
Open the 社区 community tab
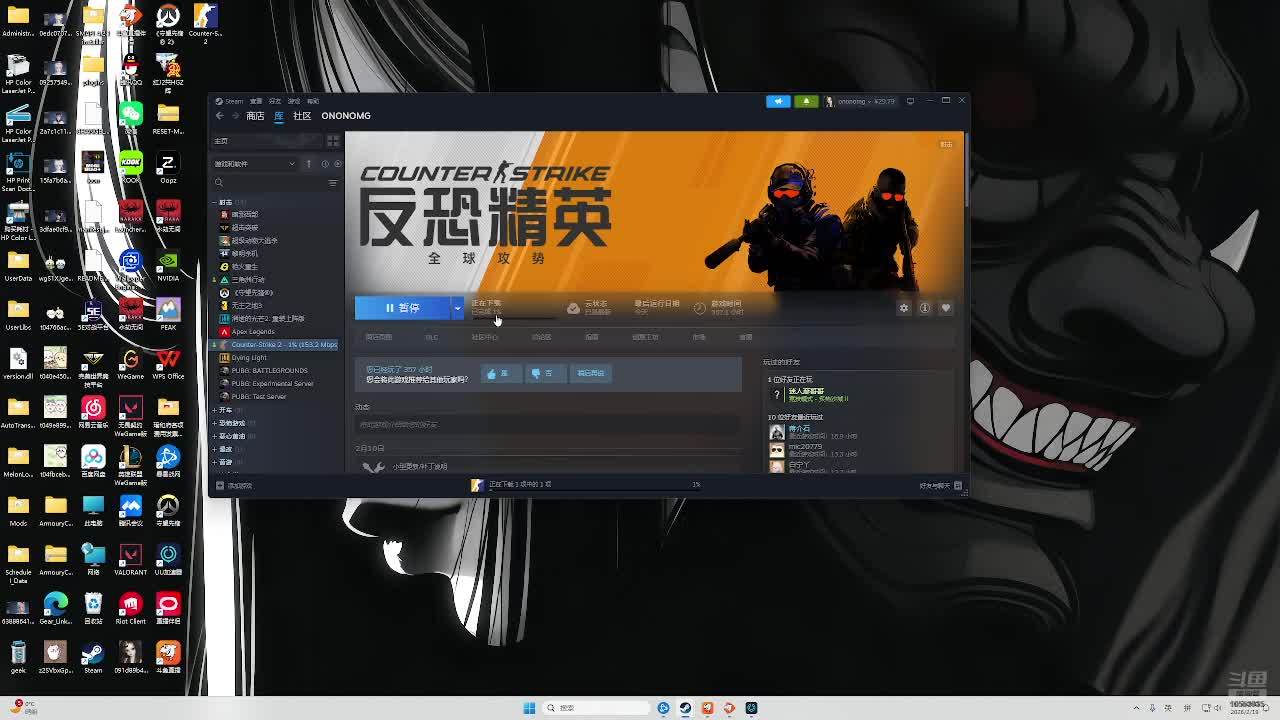click(301, 116)
